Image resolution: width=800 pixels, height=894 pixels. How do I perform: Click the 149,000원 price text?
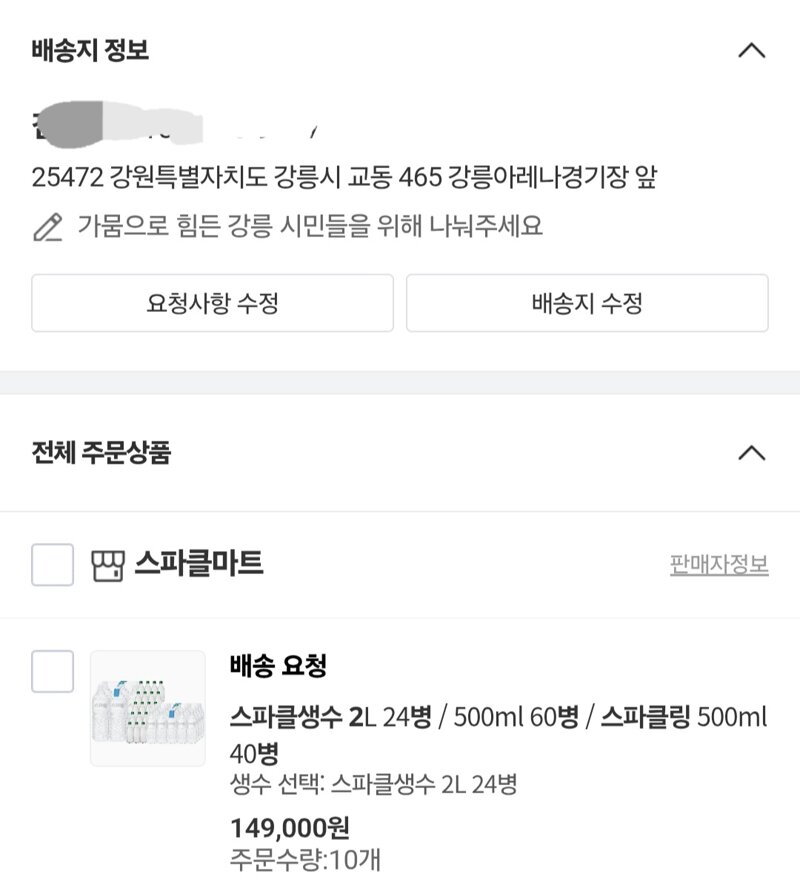pos(290,828)
